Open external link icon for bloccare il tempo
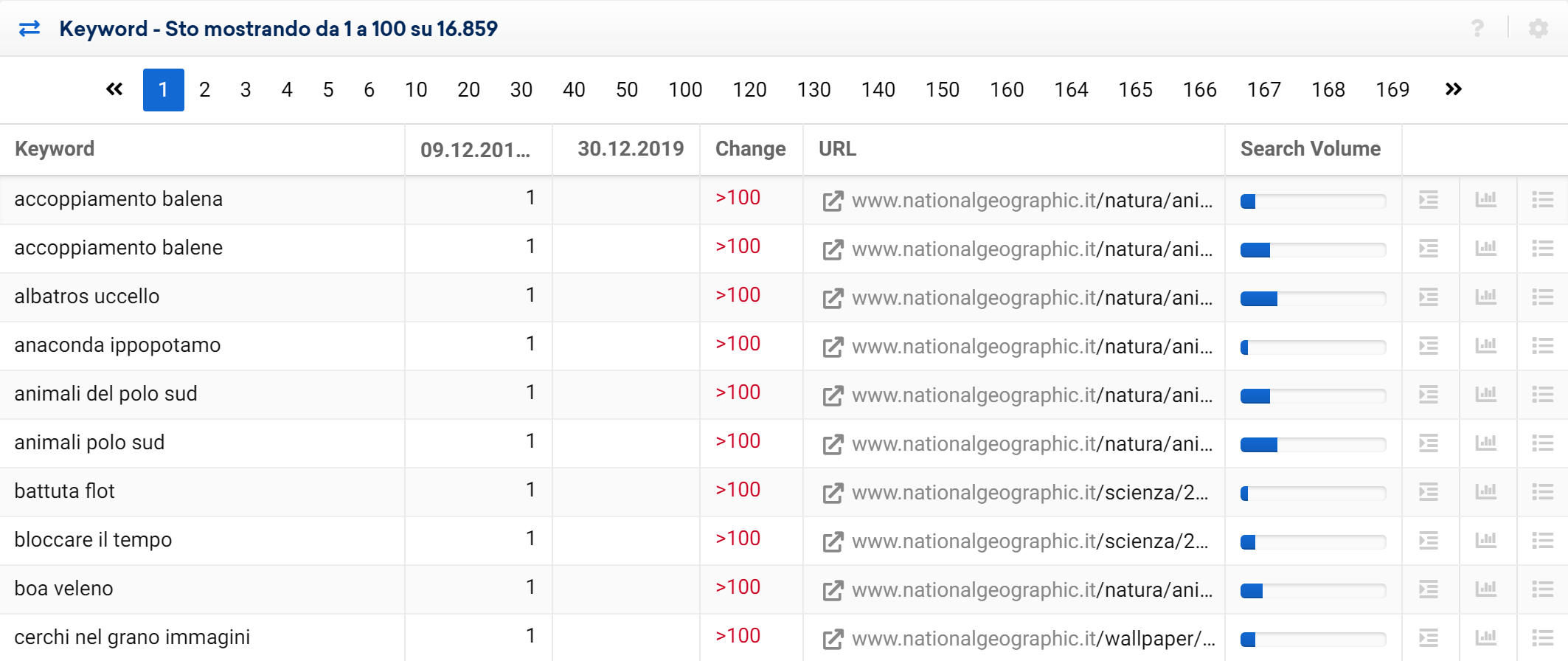 point(833,541)
